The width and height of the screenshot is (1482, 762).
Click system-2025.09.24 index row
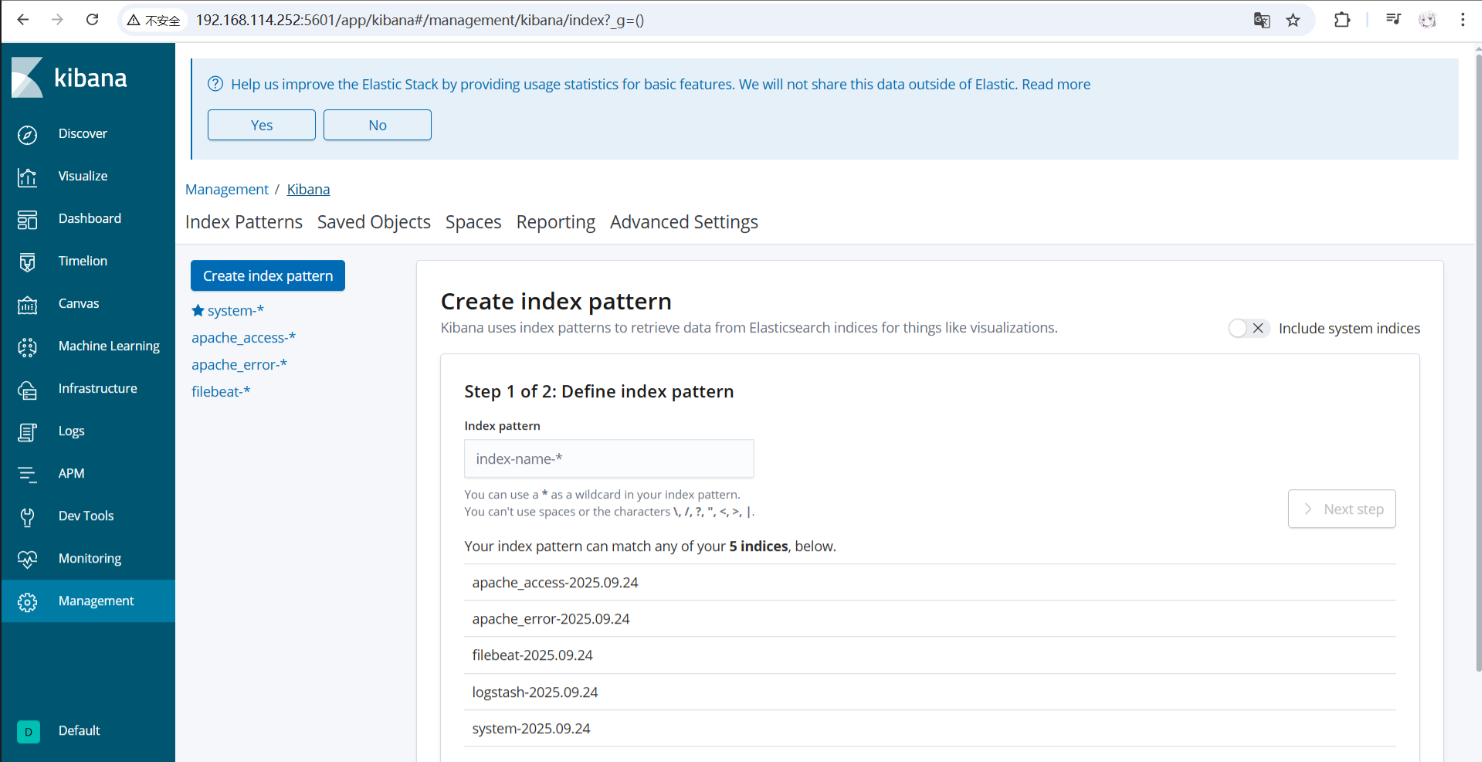pos(930,729)
